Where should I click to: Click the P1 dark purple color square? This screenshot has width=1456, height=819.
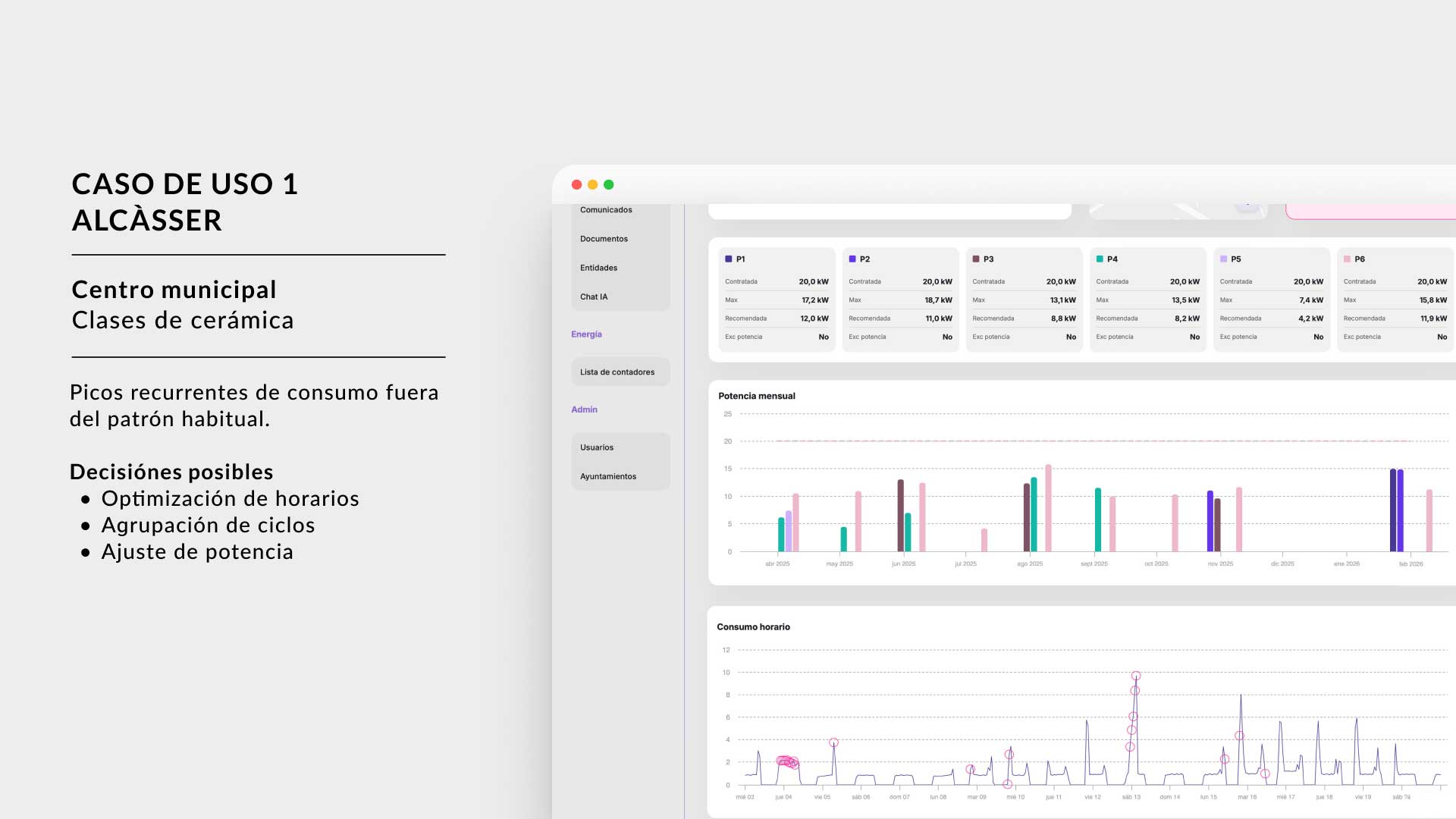click(x=729, y=259)
